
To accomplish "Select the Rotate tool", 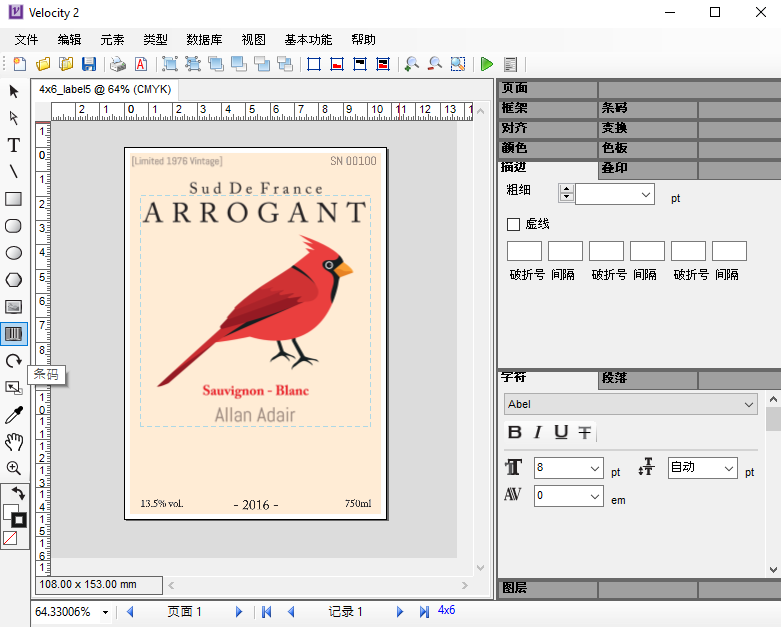I will [x=14, y=361].
